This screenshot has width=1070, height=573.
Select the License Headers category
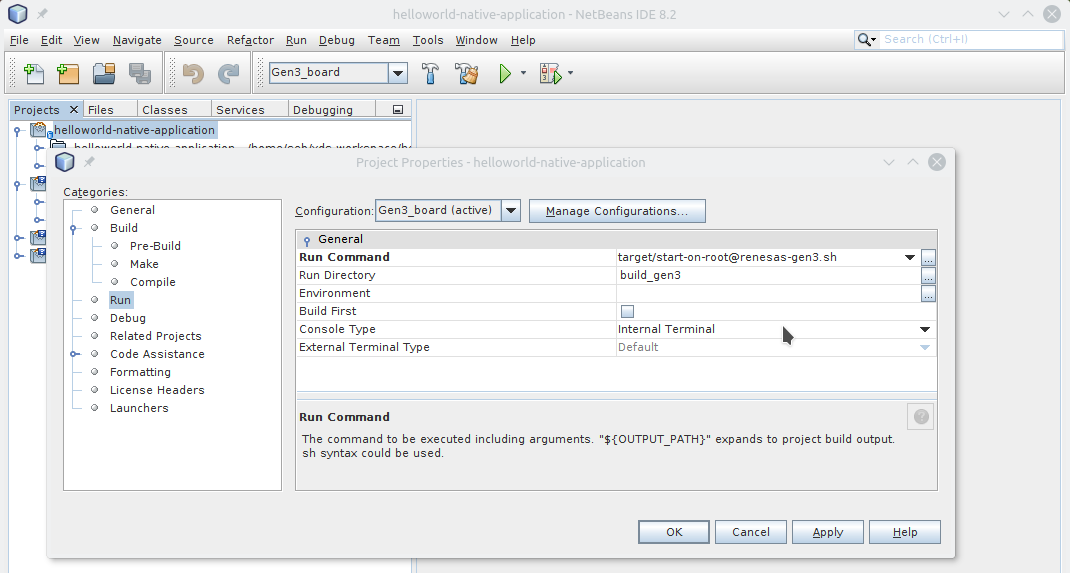click(x=157, y=390)
